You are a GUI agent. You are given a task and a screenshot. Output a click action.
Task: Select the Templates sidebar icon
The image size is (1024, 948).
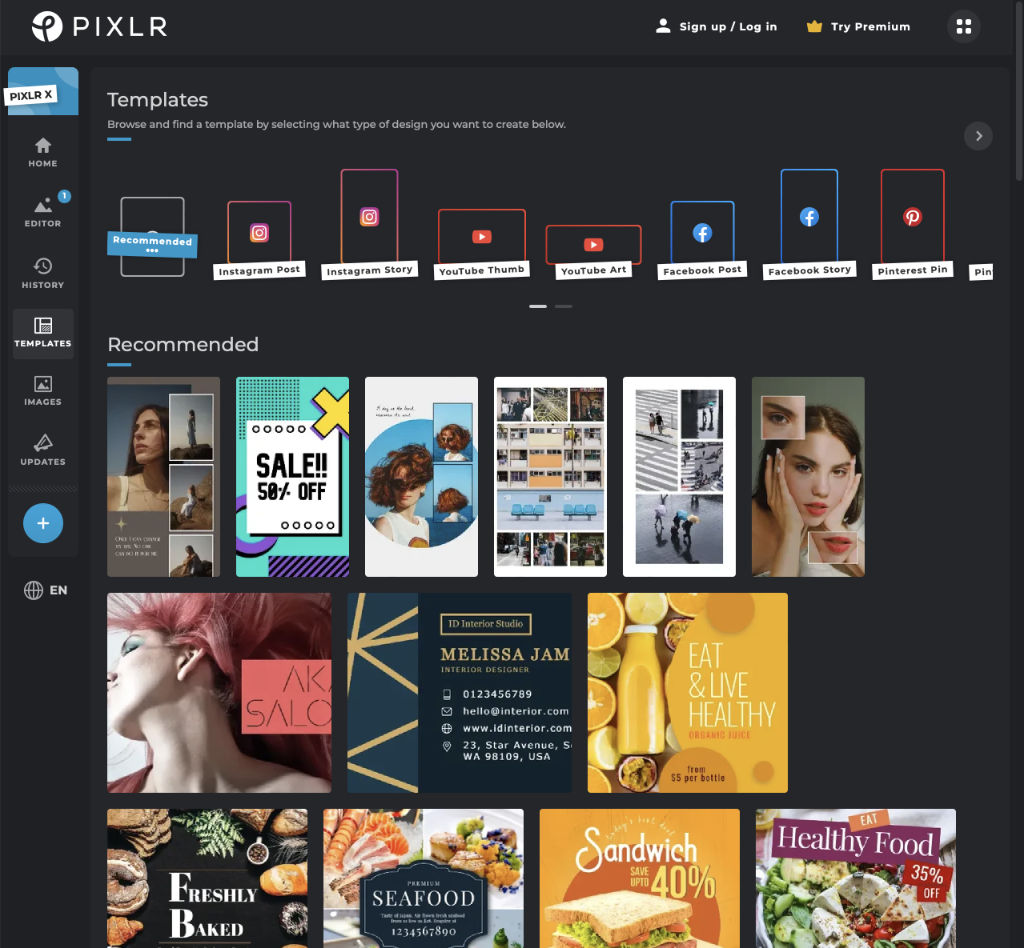42,333
